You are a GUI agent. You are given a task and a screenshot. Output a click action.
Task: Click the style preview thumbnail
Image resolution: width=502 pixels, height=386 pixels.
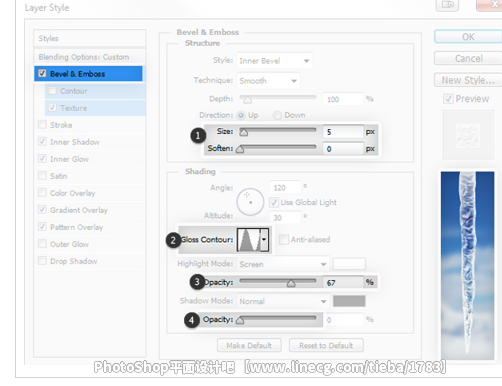(468, 135)
